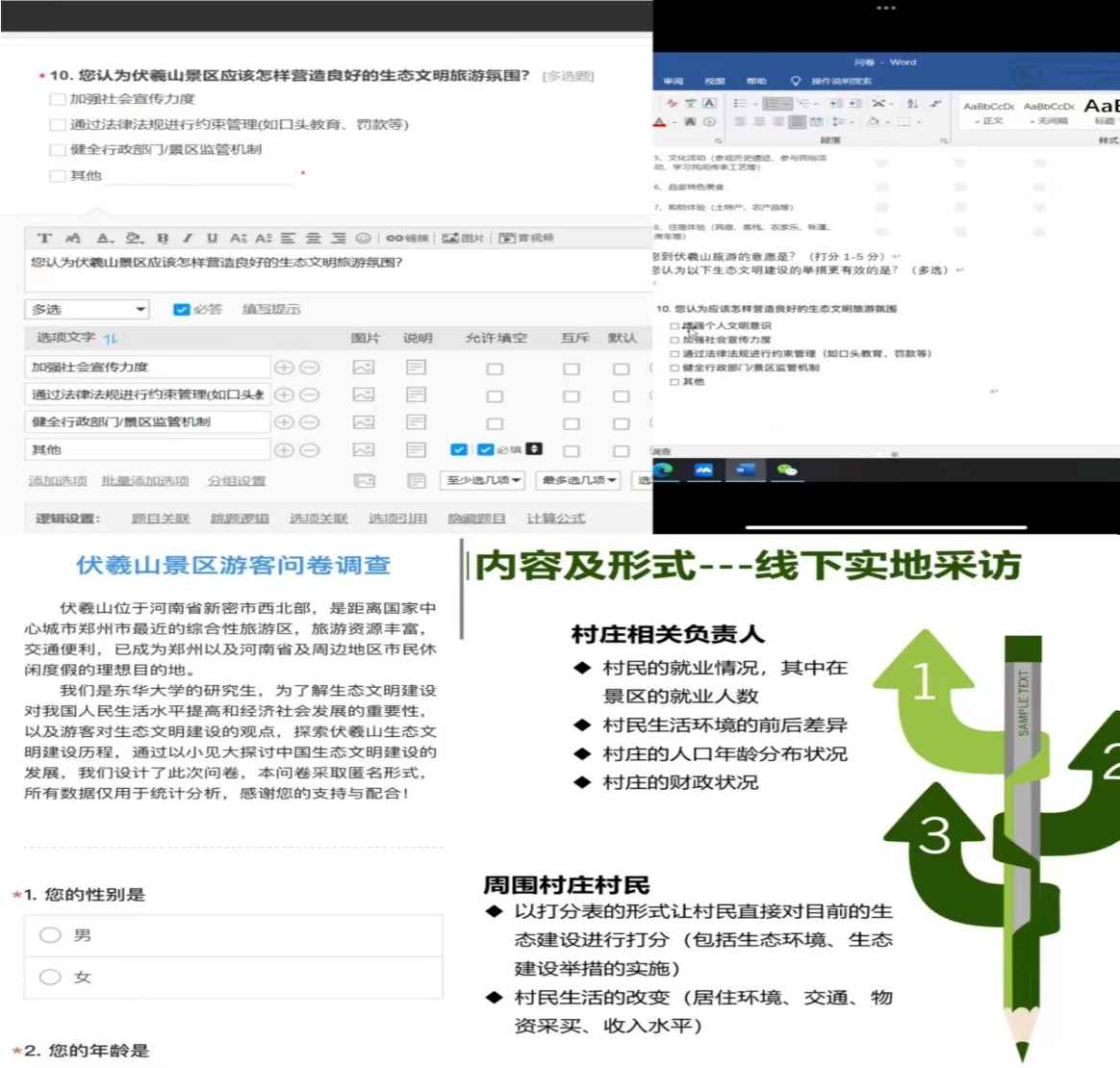
Task: Check 加强社会宣传力度 in the survey preview
Action: click(58, 99)
